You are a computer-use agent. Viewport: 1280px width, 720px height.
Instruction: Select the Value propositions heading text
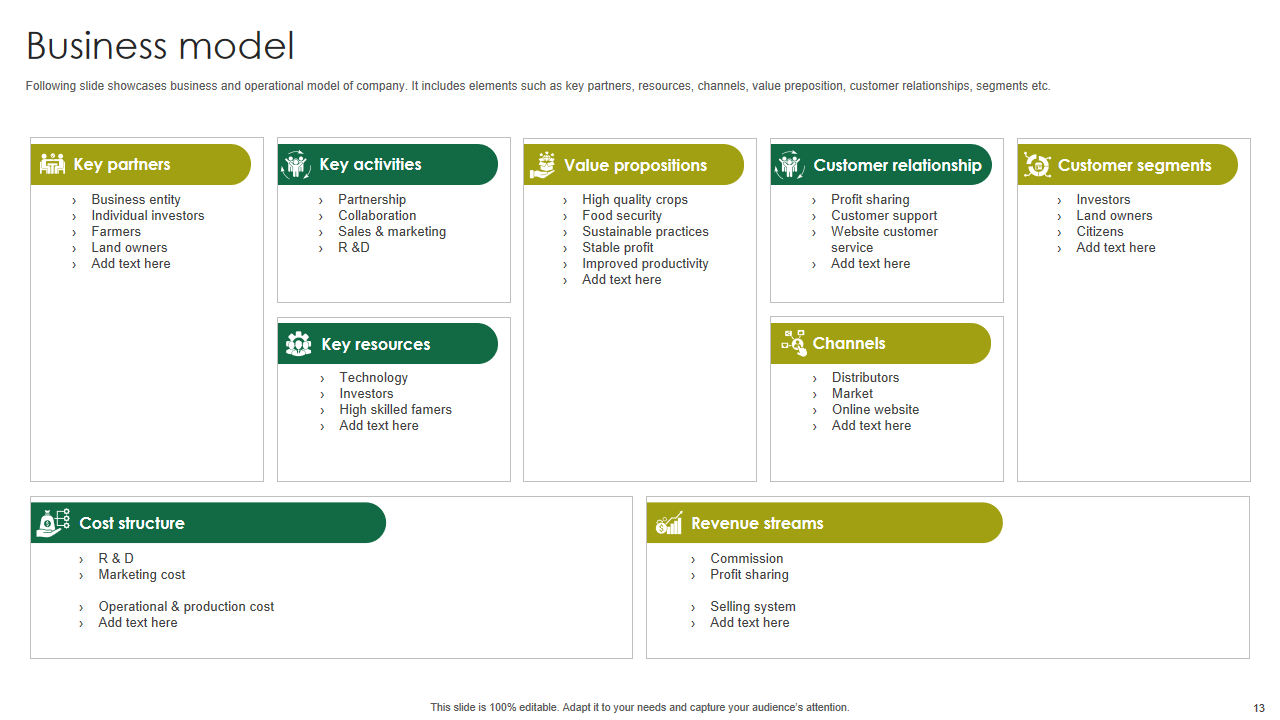(635, 165)
